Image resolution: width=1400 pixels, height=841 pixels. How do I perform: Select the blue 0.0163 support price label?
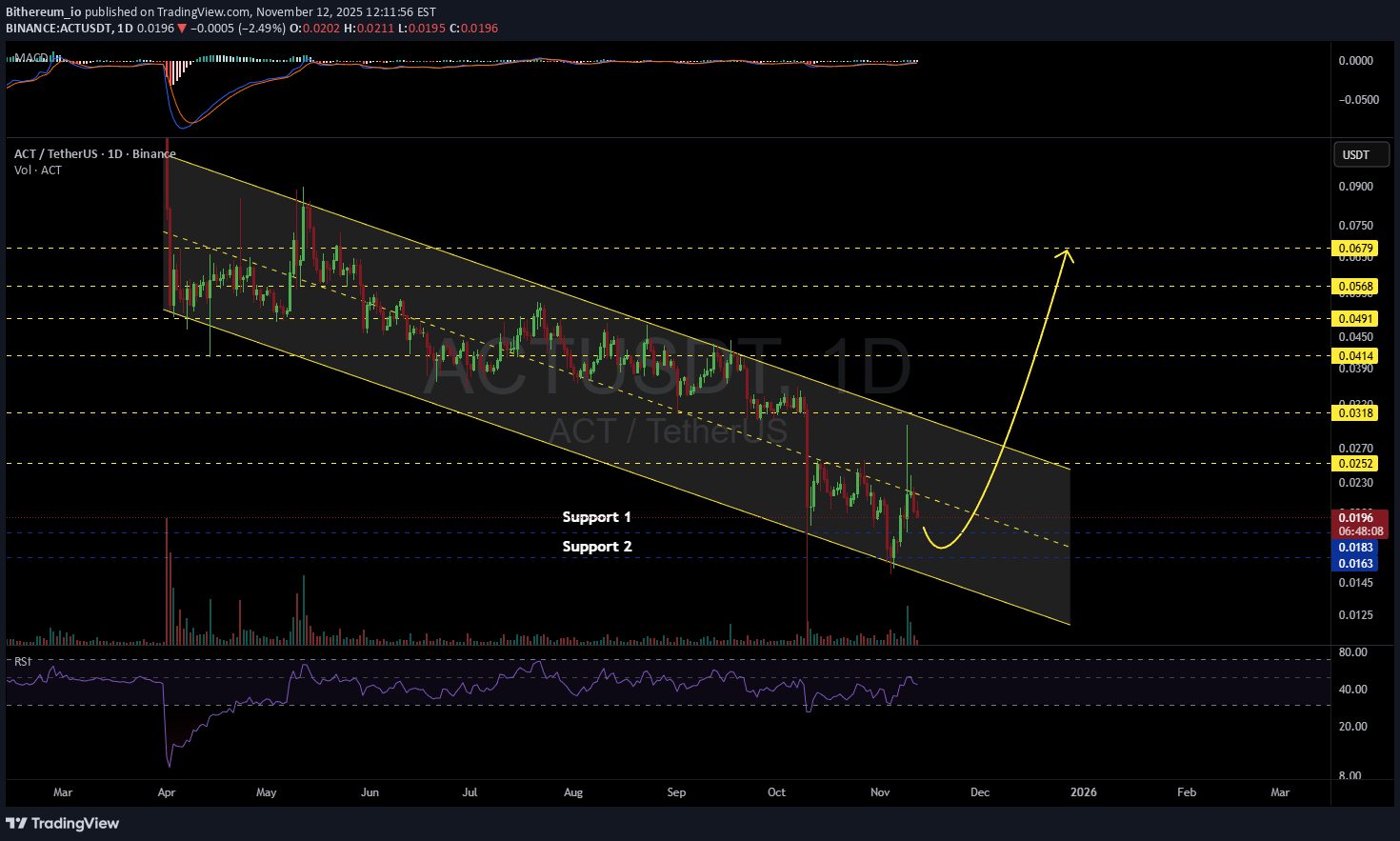[x=1355, y=564]
